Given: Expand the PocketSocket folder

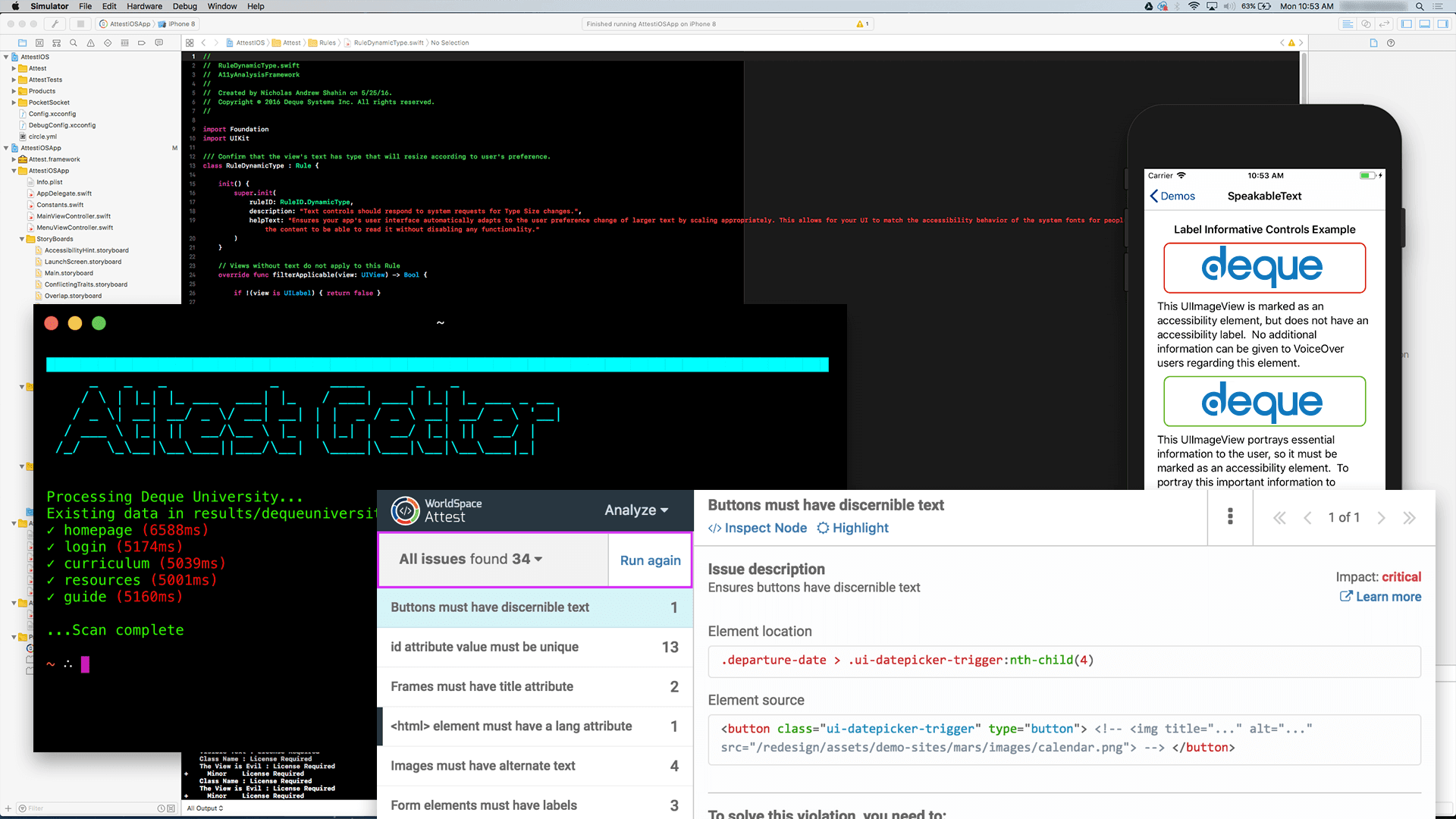Looking at the screenshot, I should coord(14,102).
